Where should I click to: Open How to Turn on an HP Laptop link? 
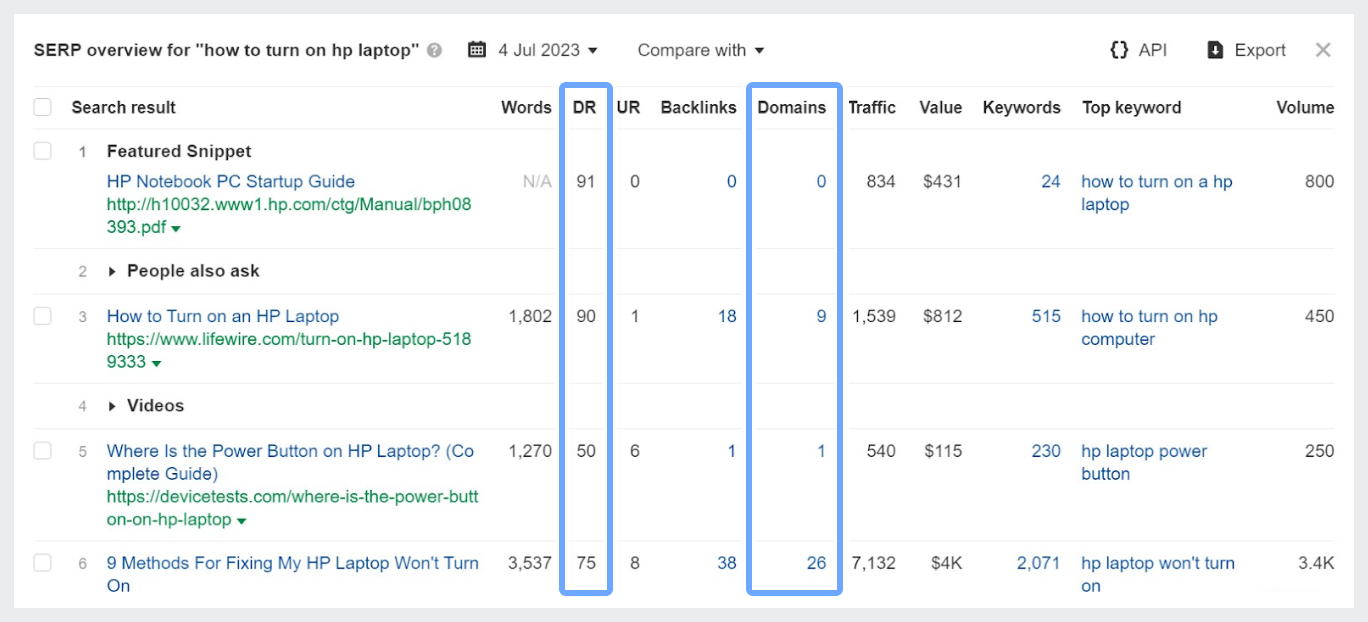point(222,316)
